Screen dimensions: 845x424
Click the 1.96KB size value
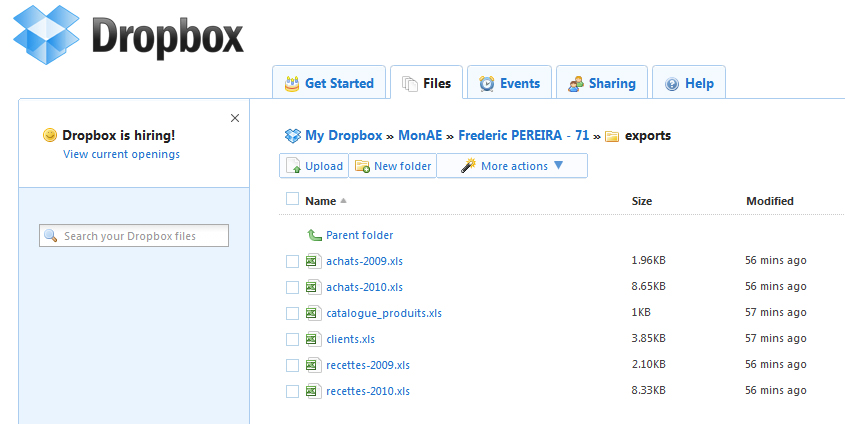click(x=648, y=260)
